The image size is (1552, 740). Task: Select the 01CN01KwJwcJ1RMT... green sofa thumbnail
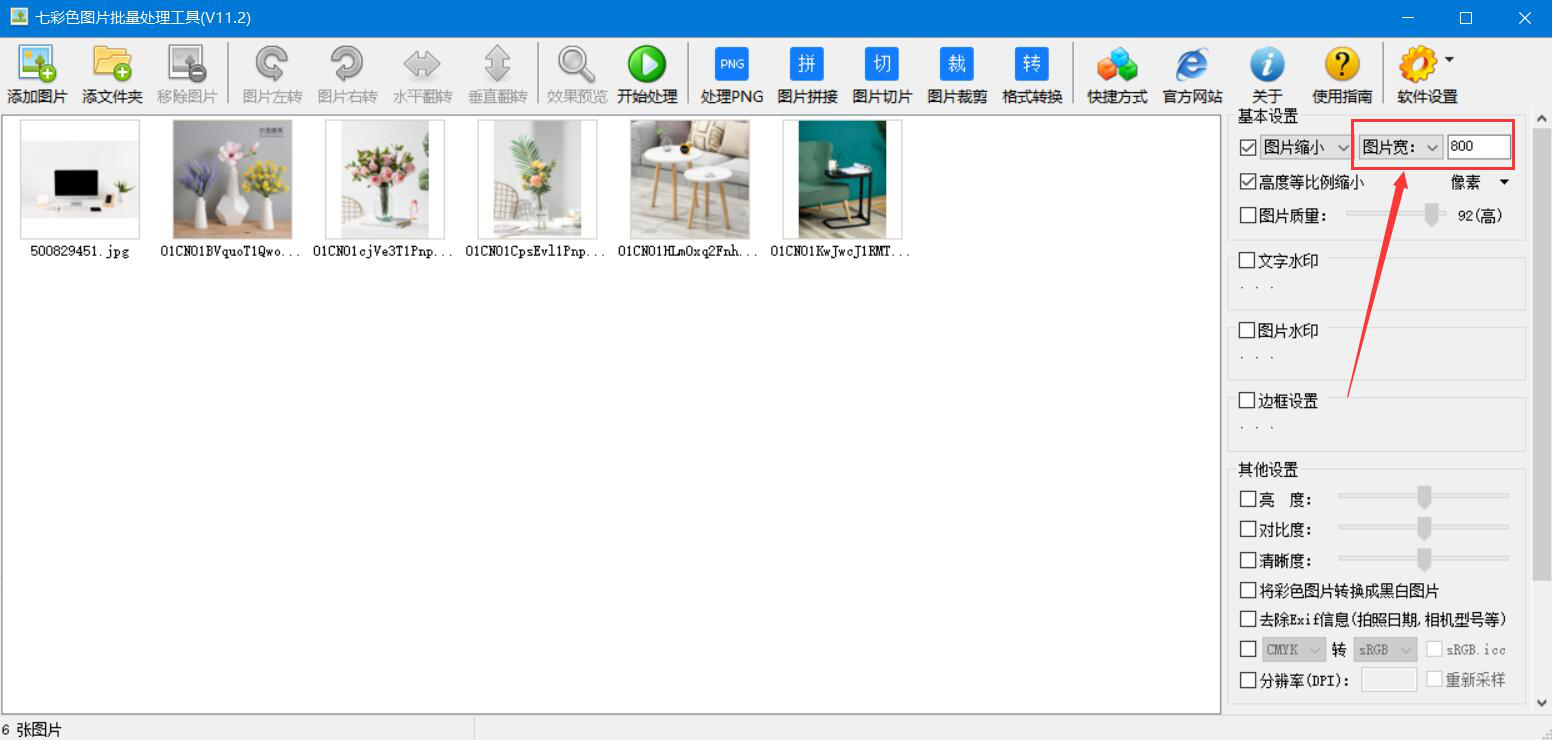click(x=842, y=180)
